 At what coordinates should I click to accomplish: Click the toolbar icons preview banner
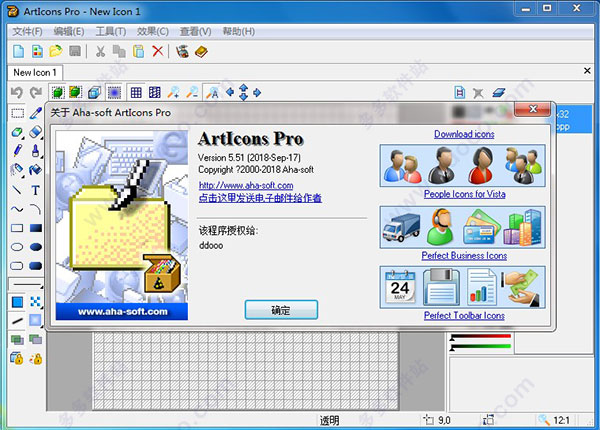[x=462, y=287]
